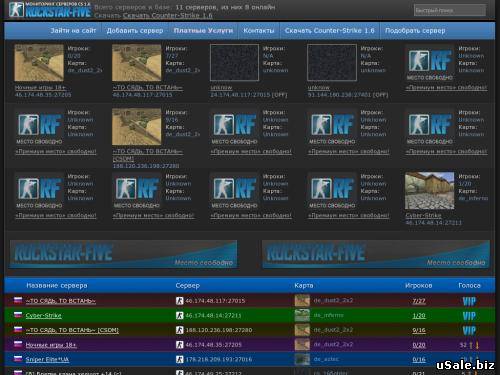Open the Добавить сервер menu item
This screenshot has height=375, width=500.
tap(135, 31)
